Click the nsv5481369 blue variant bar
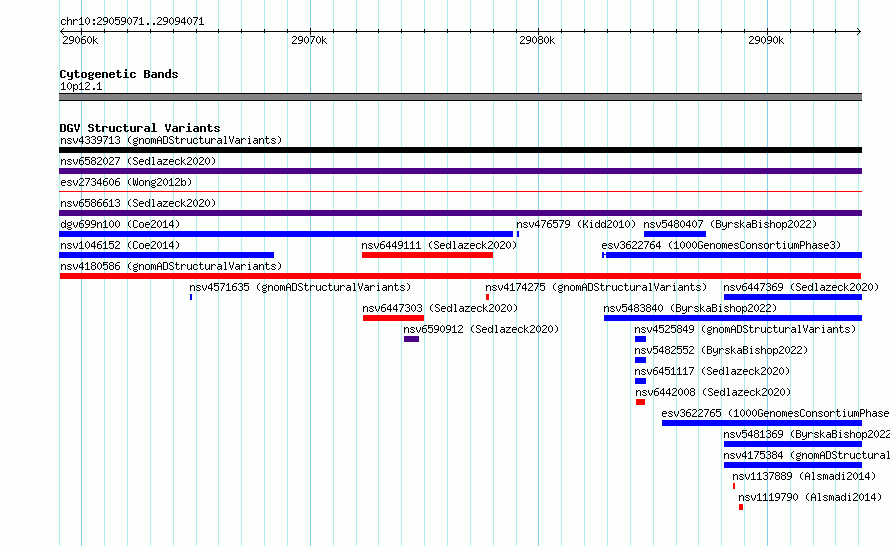This screenshot has height=546, width=890. tap(793, 444)
